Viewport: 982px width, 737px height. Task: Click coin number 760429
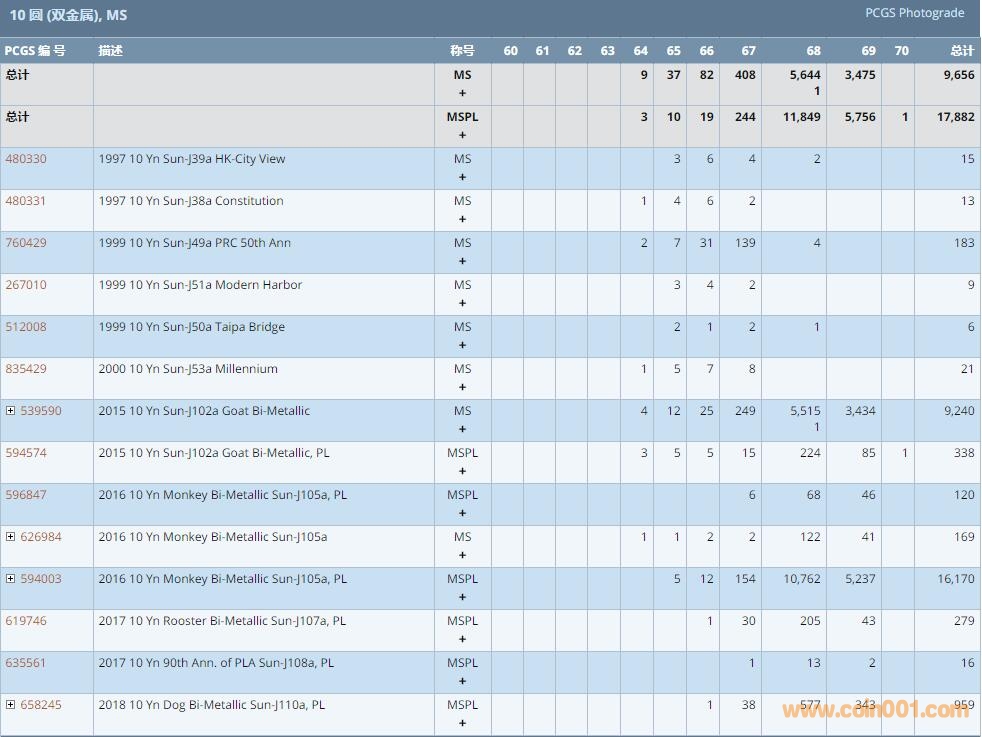[26, 243]
